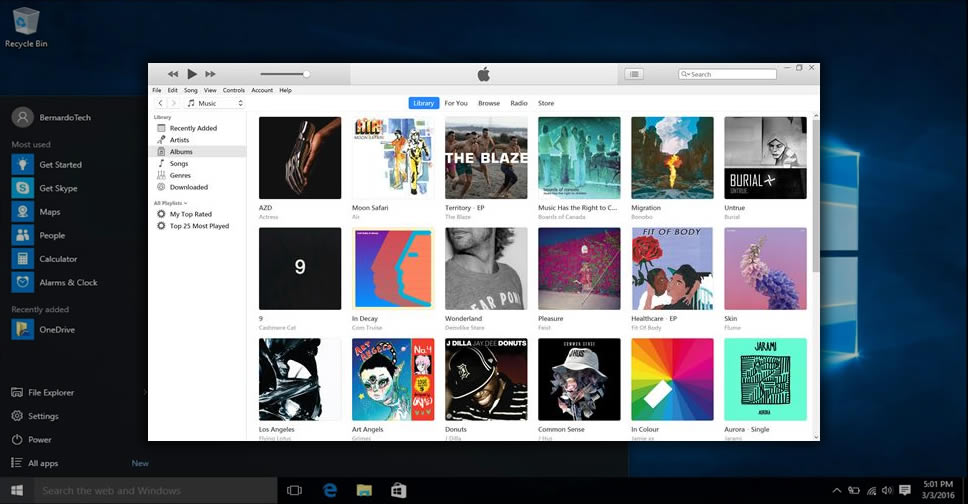Open Recently Added in the library sidebar

(192, 128)
